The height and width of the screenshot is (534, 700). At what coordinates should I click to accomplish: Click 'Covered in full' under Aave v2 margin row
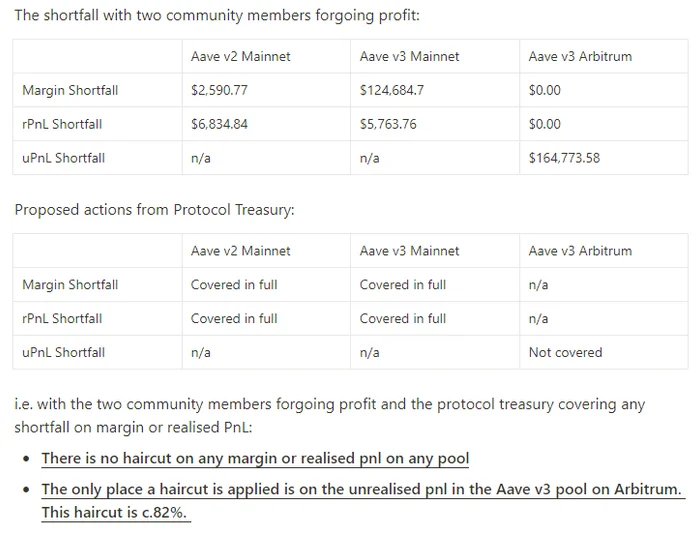[234, 285]
